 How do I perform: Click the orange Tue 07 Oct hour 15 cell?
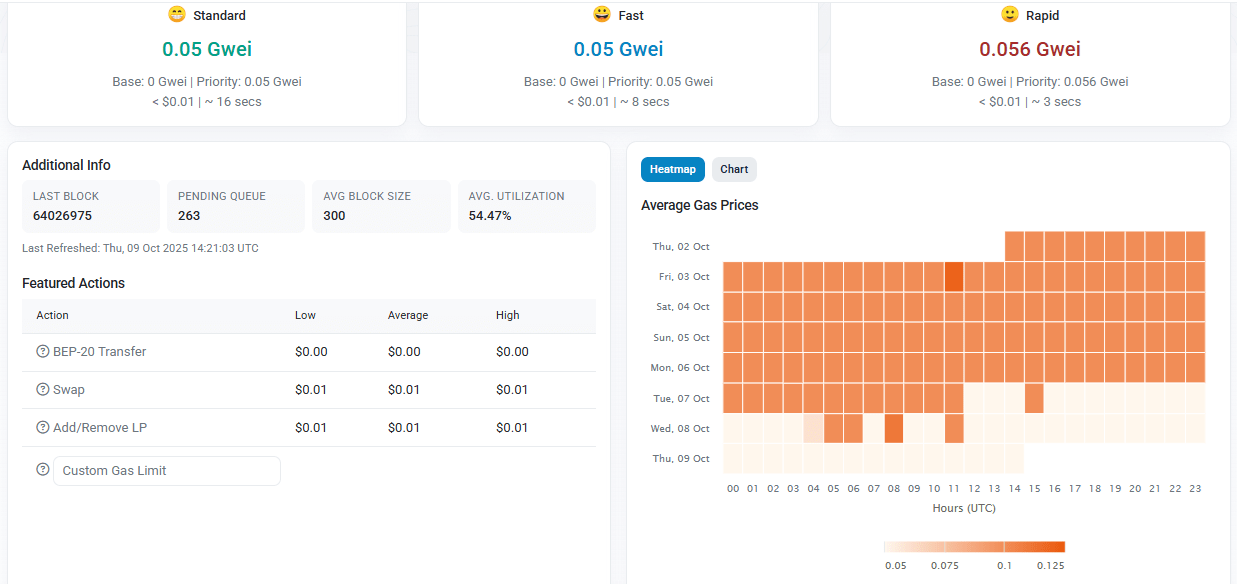click(1034, 398)
